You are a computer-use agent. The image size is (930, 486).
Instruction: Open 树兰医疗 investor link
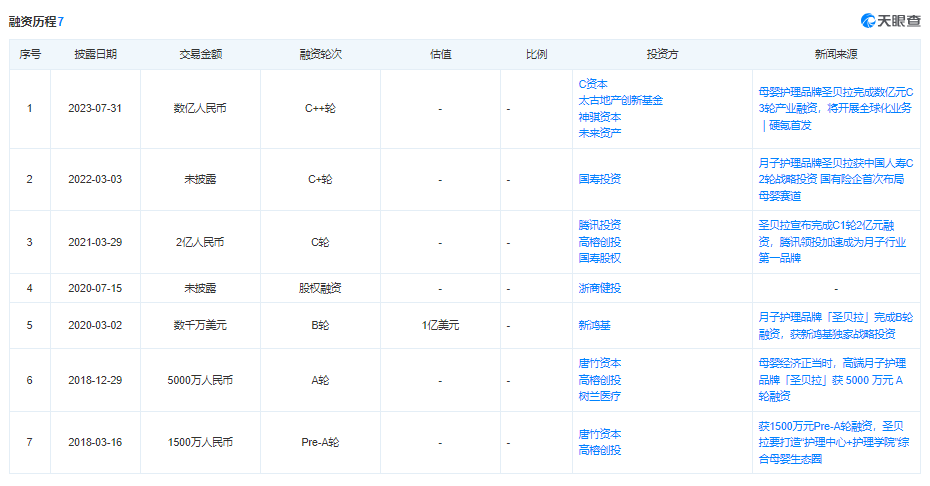(x=599, y=396)
